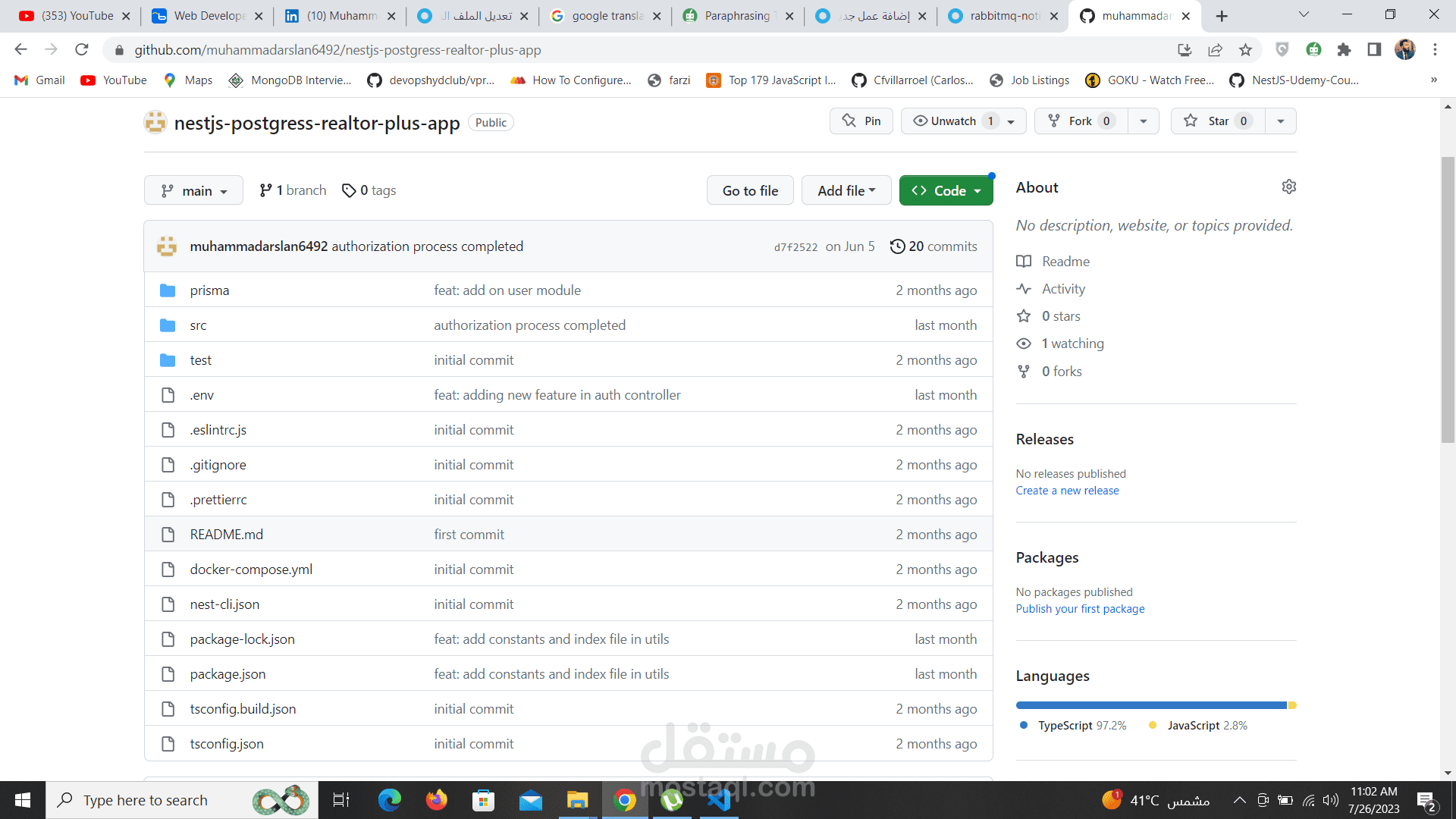Open the green Code dropdown
This screenshot has height=819, width=1456.
(x=946, y=191)
